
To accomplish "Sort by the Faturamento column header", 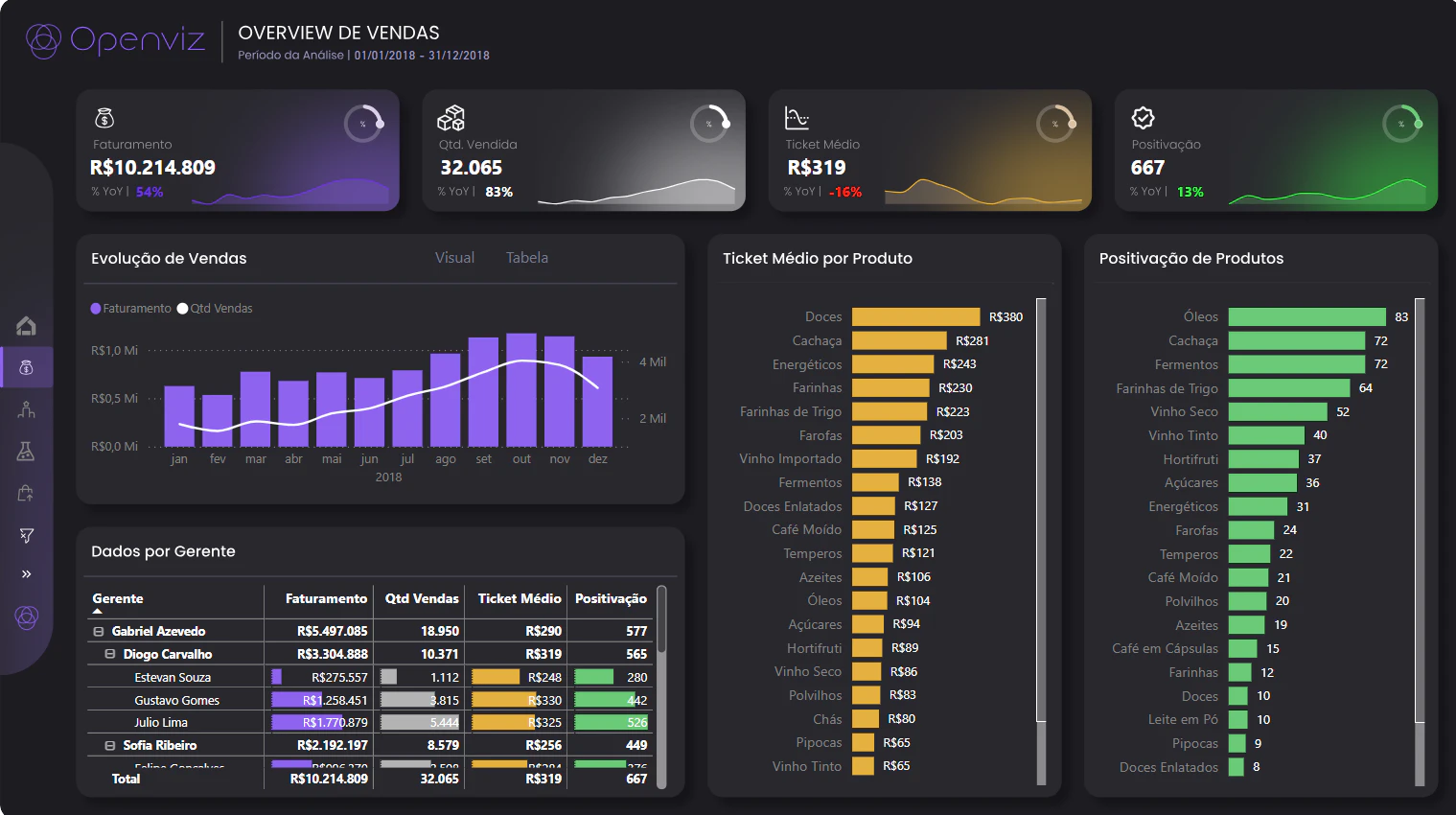I will point(326,598).
